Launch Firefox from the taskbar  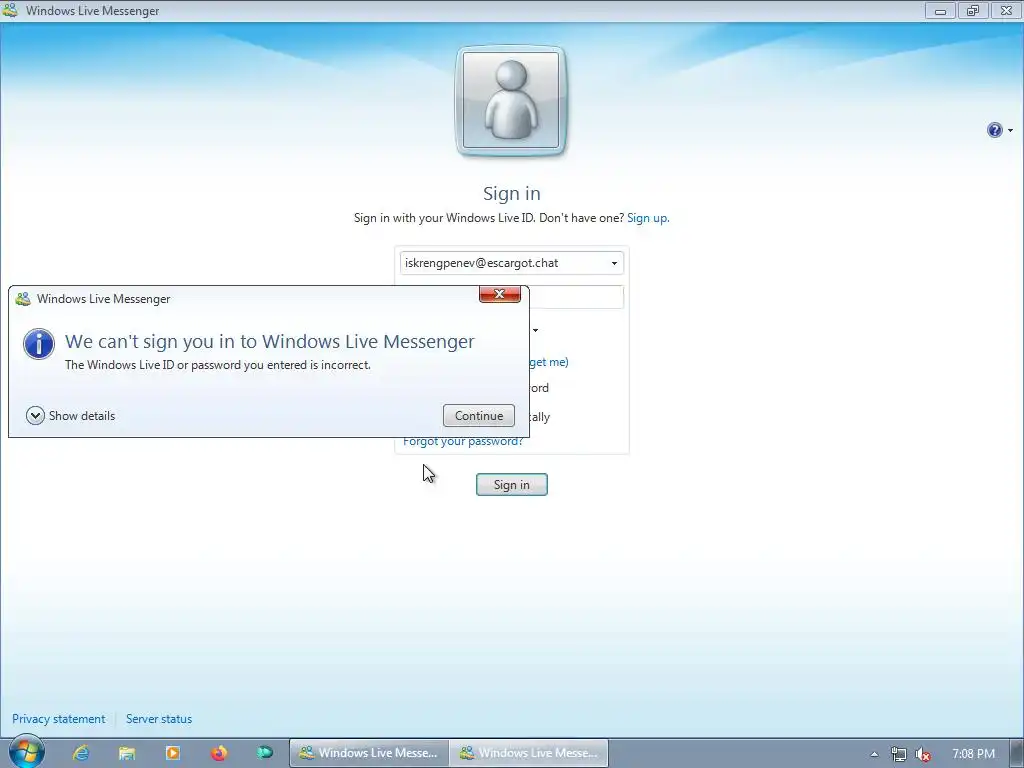pyautogui.click(x=219, y=753)
